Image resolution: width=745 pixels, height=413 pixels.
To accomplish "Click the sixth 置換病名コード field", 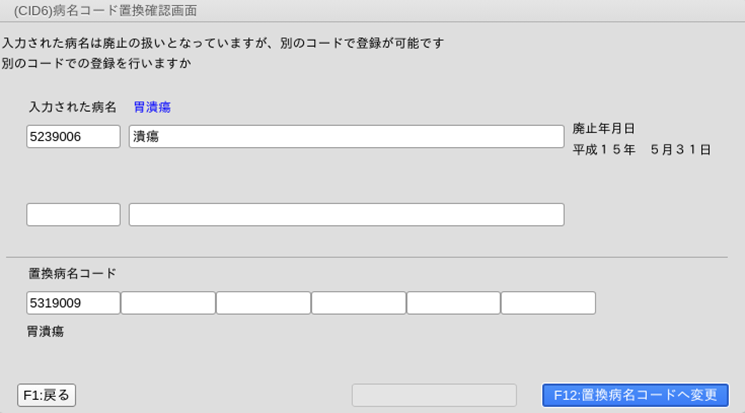I will 548,303.
